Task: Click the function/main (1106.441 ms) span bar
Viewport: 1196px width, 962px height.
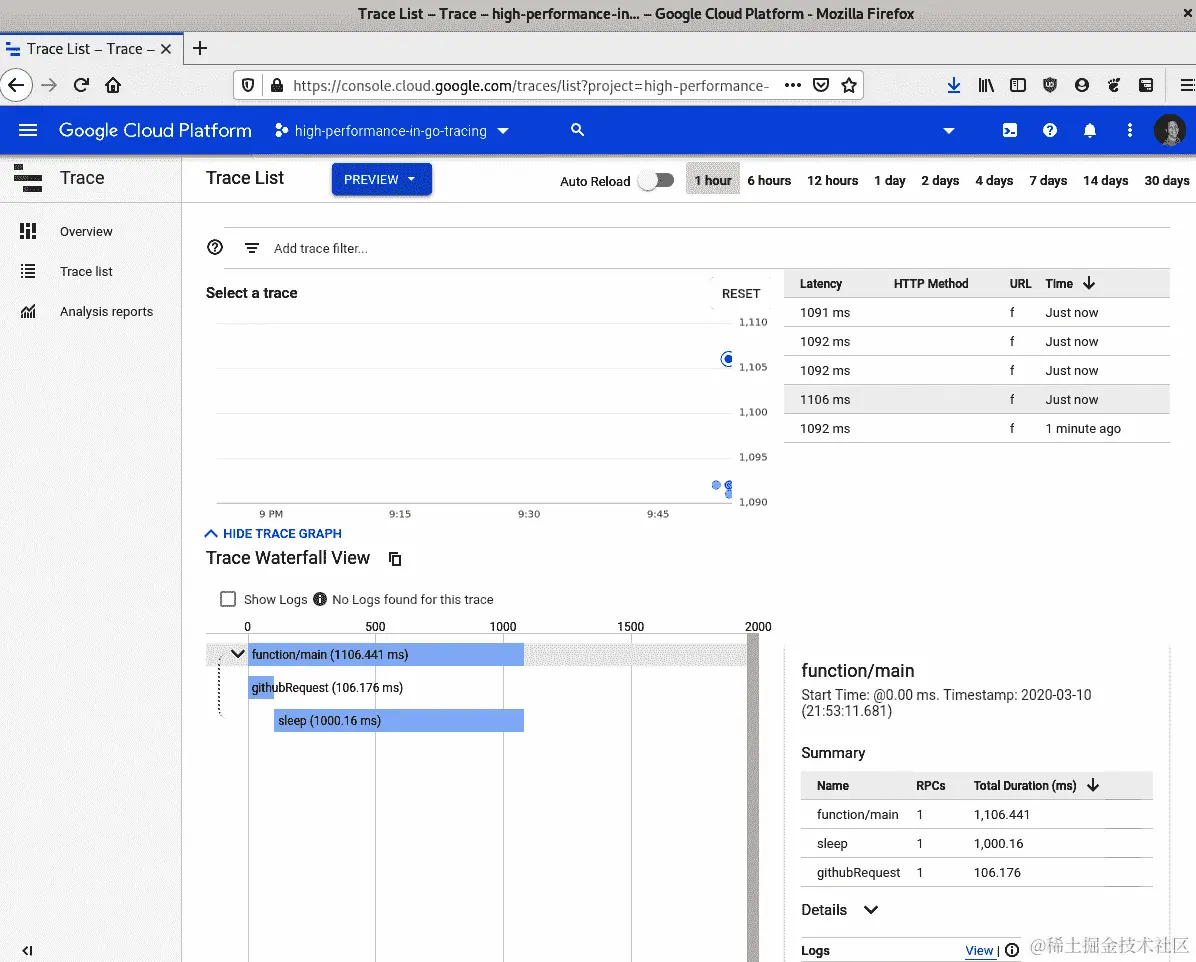Action: click(386, 655)
